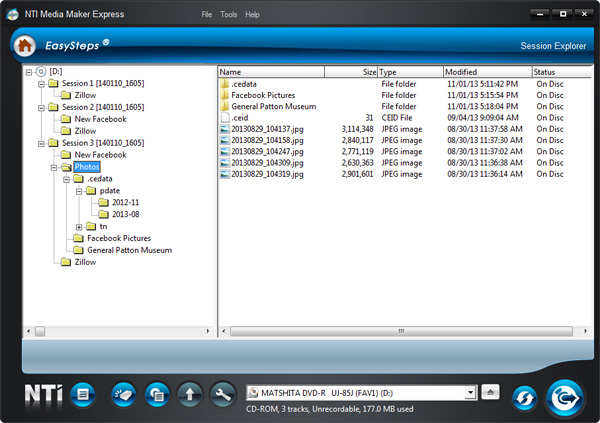Screen dimensions: 600x423
Task: Click the large go/next arrow button
Action: tap(565, 399)
